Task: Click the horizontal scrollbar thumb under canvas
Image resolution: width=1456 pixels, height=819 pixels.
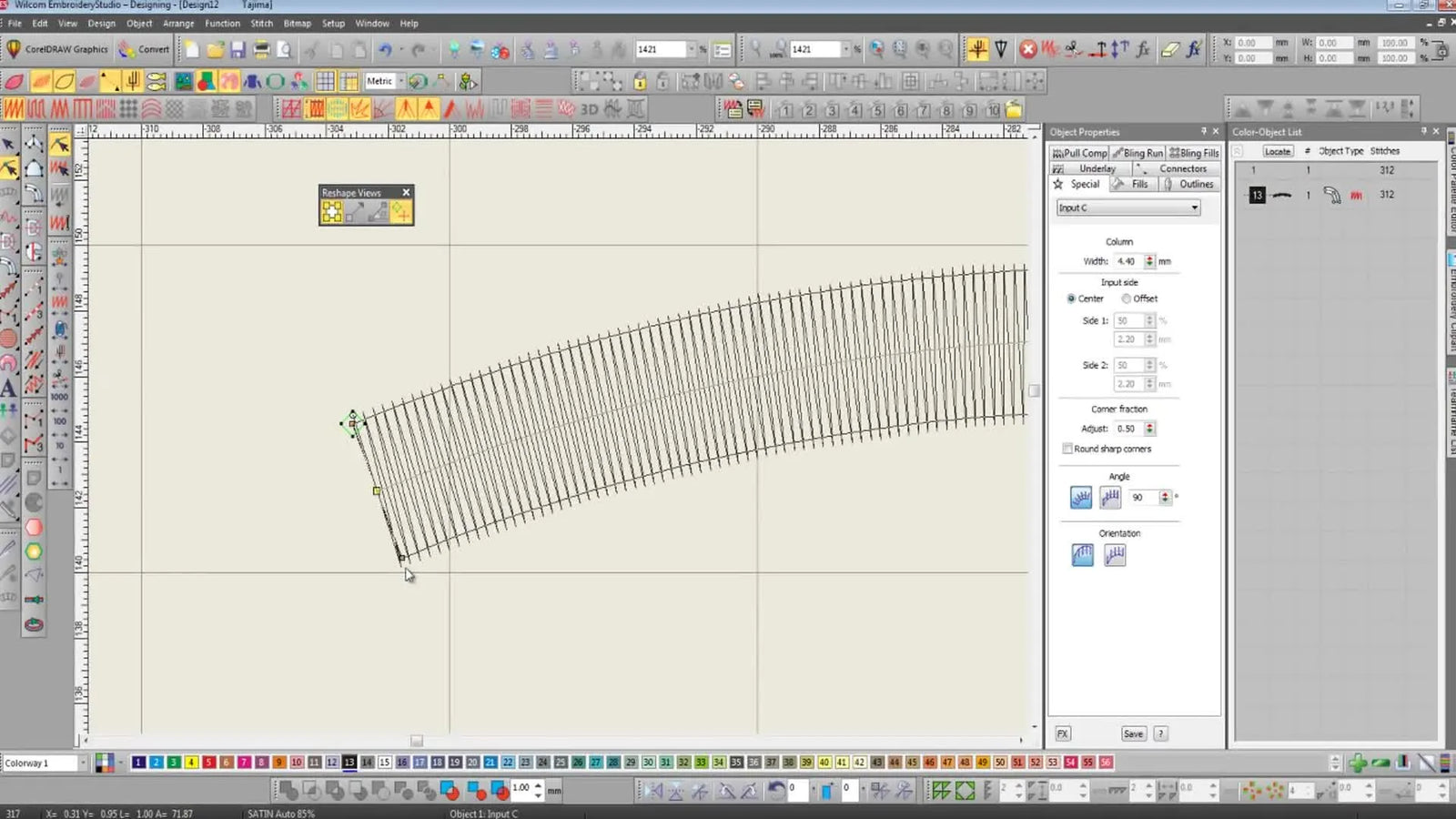Action: point(417,741)
